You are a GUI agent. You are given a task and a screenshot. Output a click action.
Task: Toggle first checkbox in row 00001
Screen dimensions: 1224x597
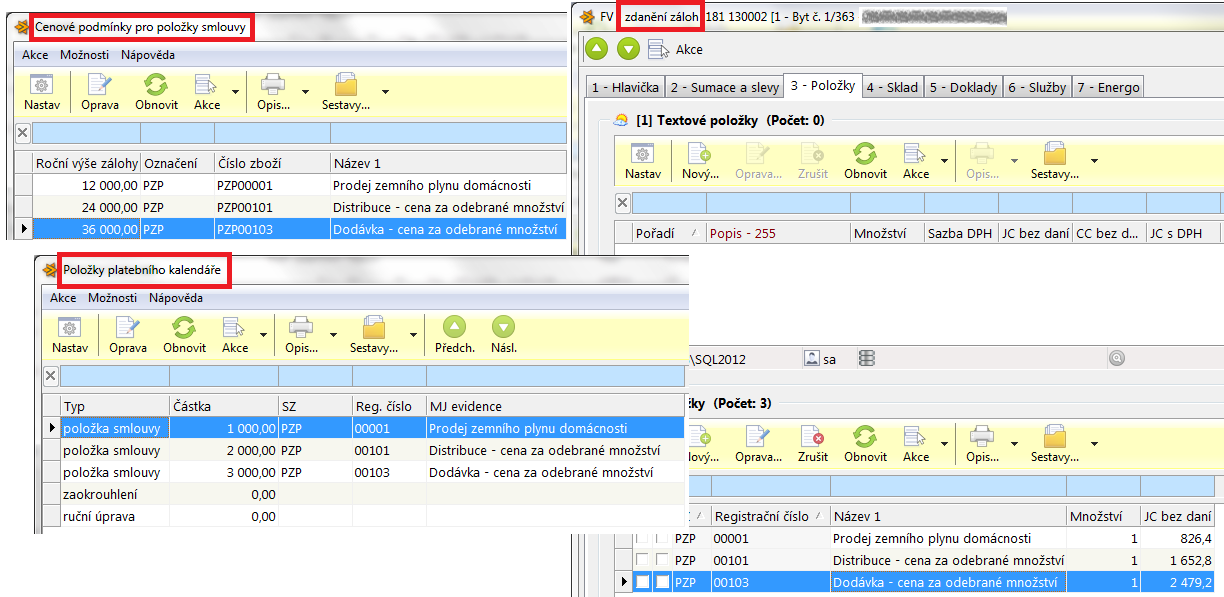[642, 539]
